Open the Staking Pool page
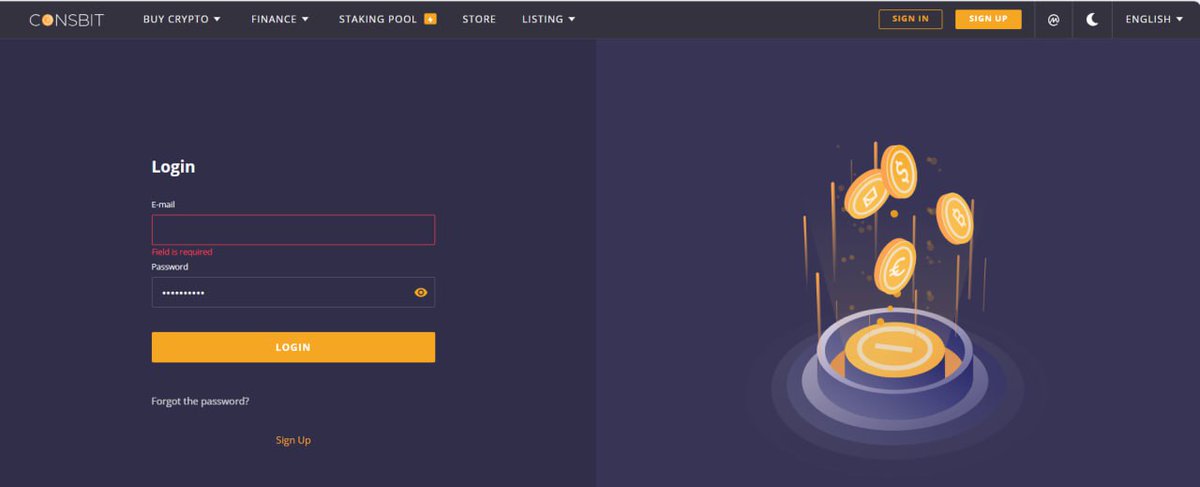 (378, 19)
